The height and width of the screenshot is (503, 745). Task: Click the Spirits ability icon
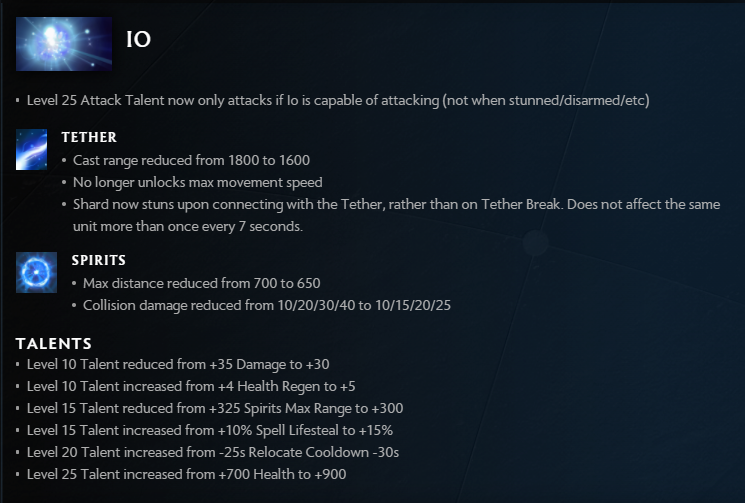36,272
